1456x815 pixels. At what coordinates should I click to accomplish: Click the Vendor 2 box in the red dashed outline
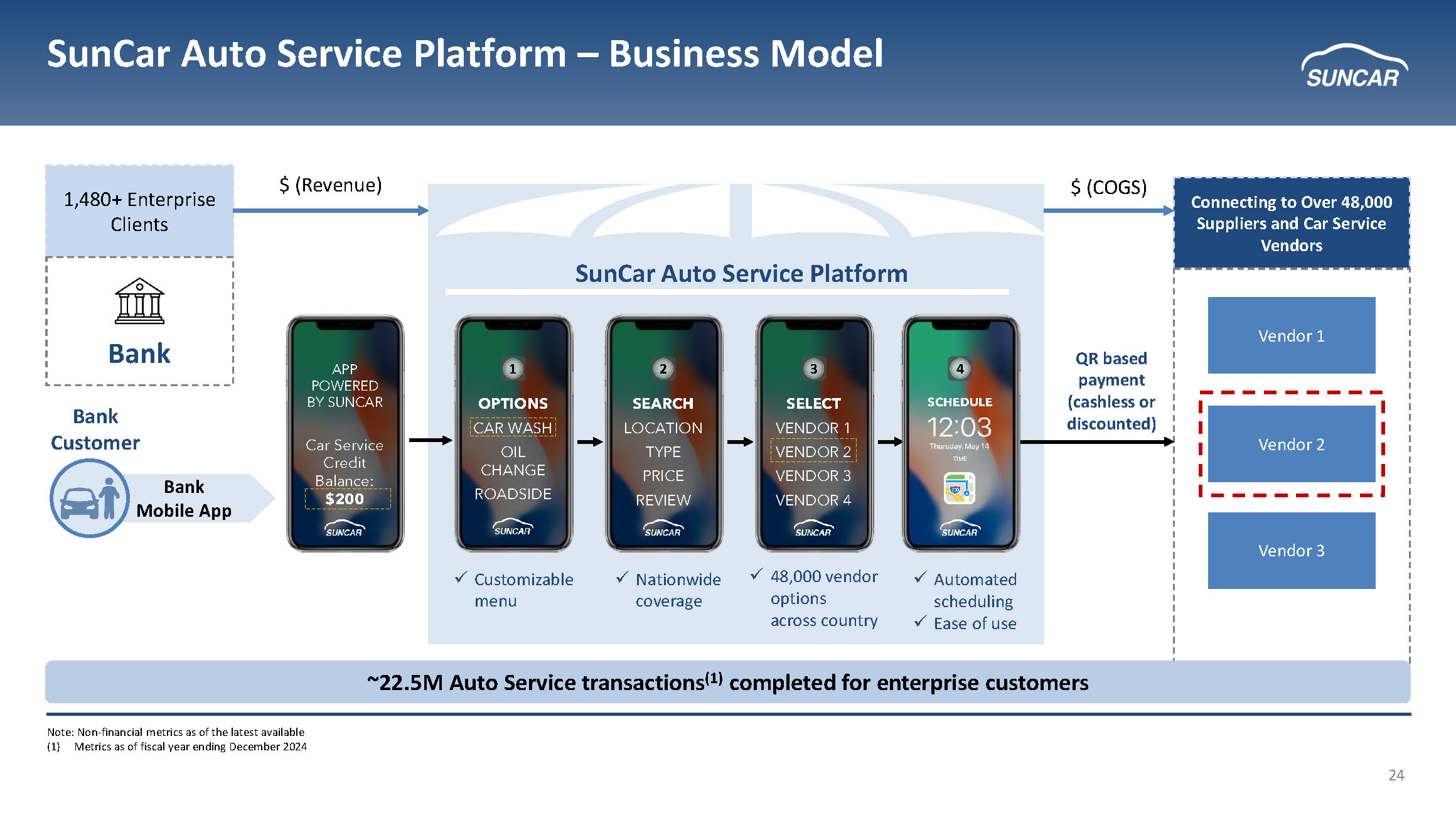tap(1291, 444)
